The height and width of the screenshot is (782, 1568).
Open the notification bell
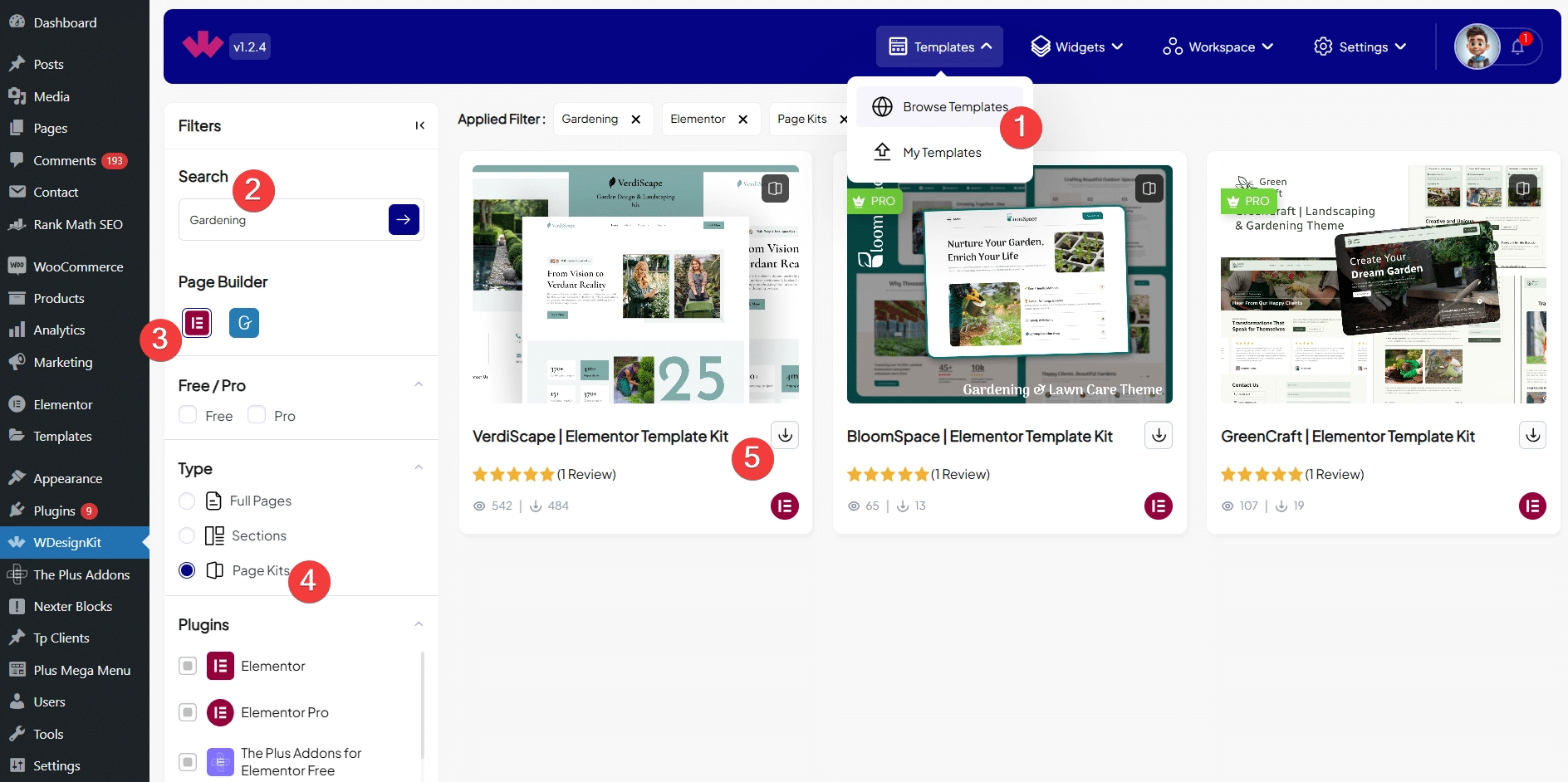coord(1517,46)
